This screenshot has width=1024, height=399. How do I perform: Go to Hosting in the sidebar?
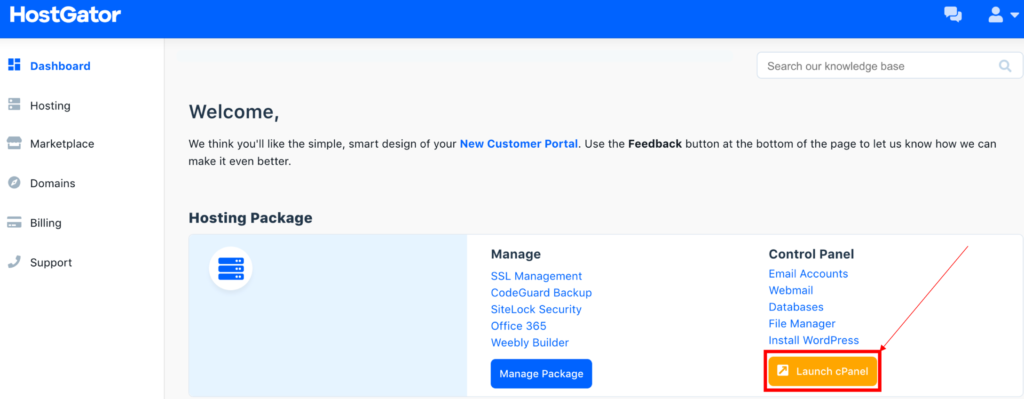pos(50,105)
